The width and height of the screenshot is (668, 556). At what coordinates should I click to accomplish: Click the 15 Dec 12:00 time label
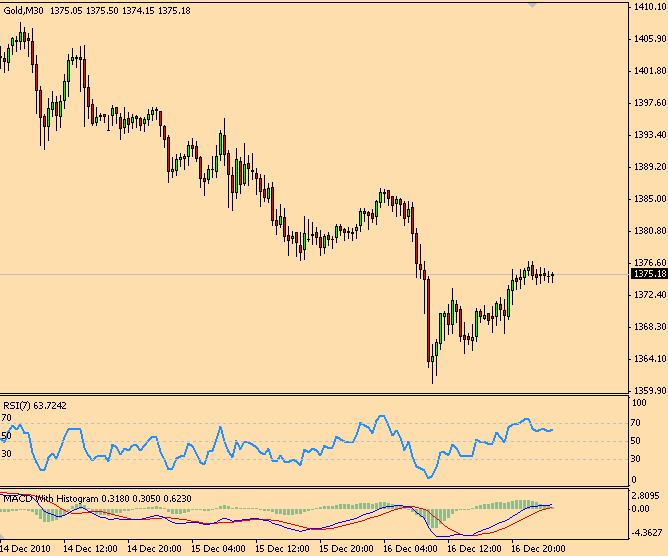point(282,549)
